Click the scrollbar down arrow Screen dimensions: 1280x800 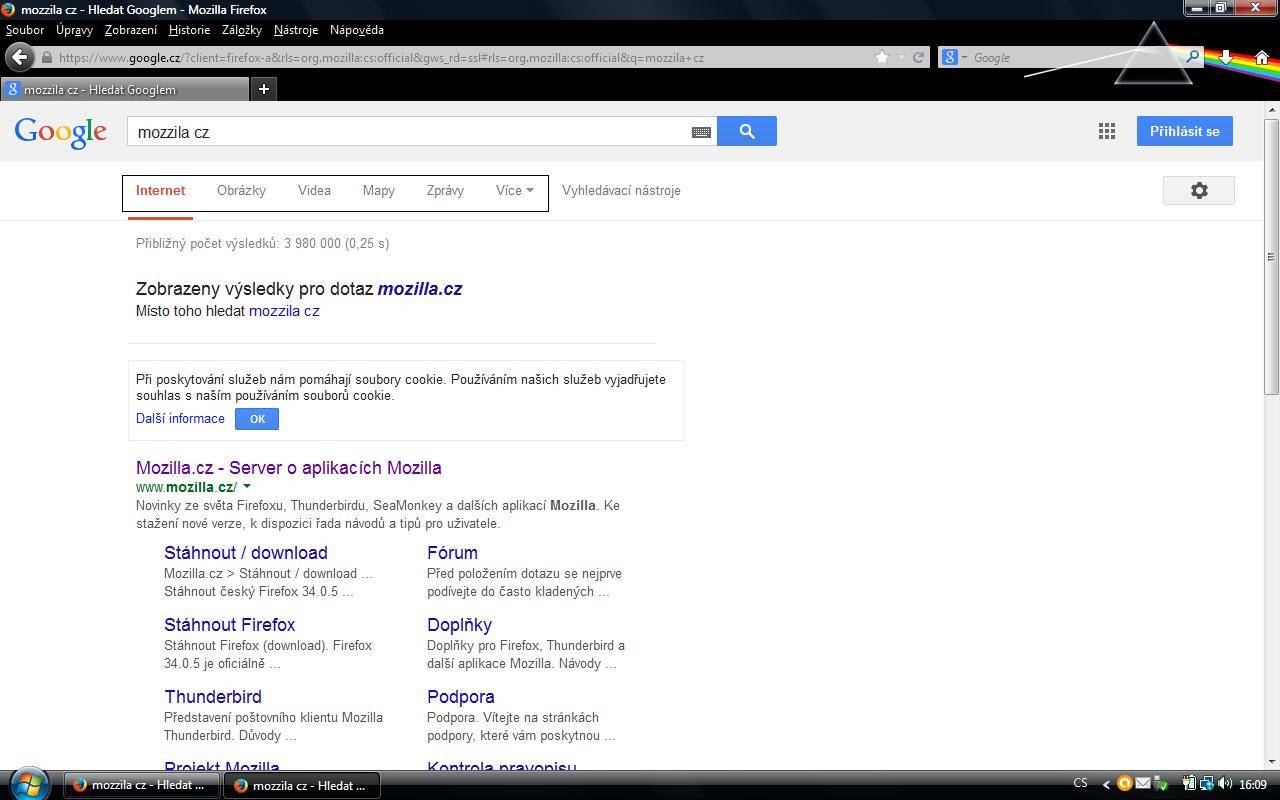click(x=1272, y=762)
